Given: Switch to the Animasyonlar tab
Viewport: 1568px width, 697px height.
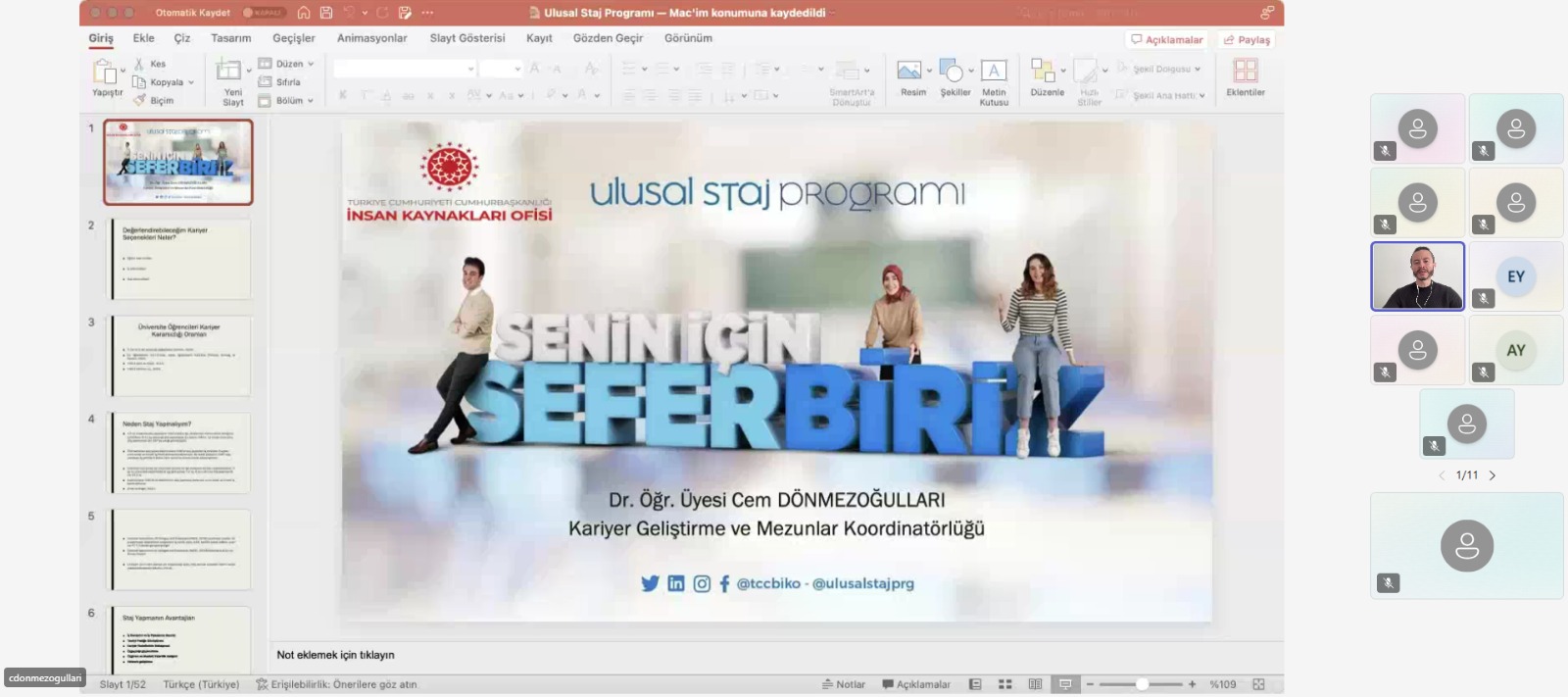Looking at the screenshot, I should (x=371, y=38).
